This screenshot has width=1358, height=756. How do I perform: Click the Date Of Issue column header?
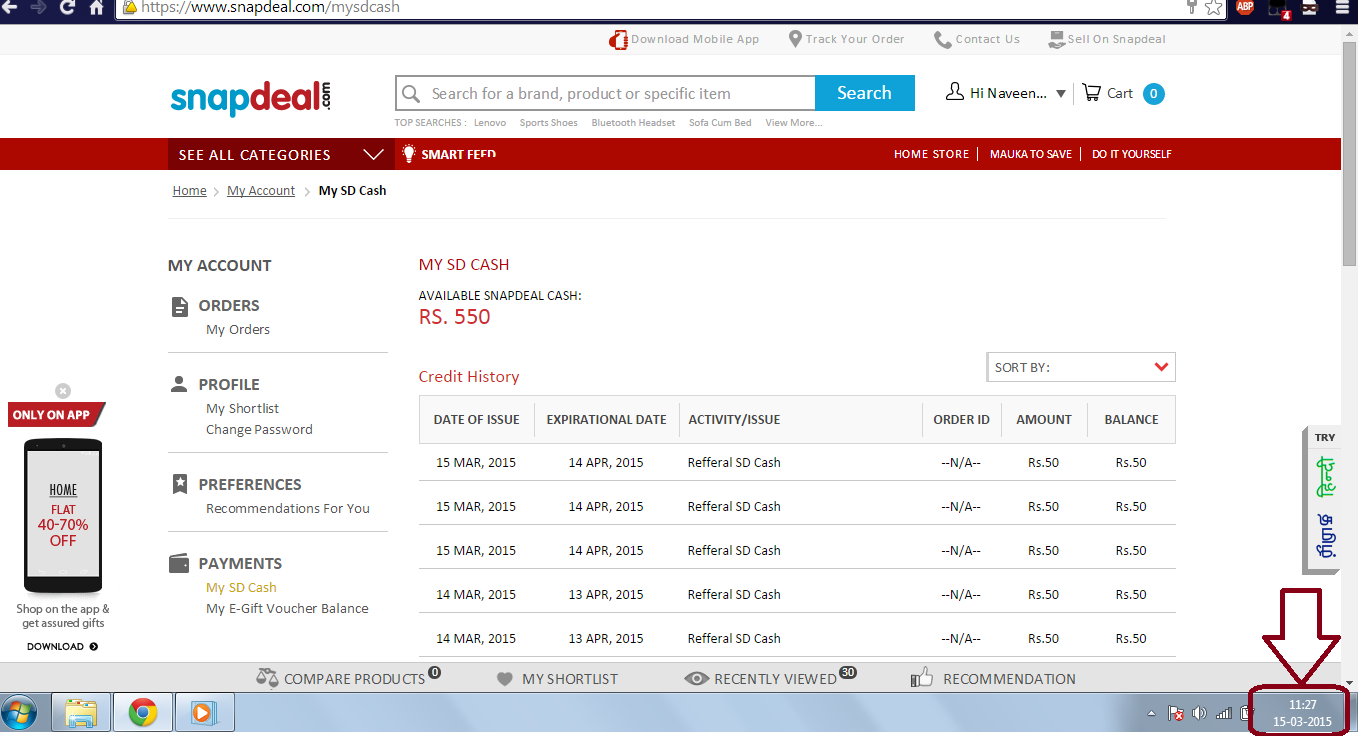point(476,419)
